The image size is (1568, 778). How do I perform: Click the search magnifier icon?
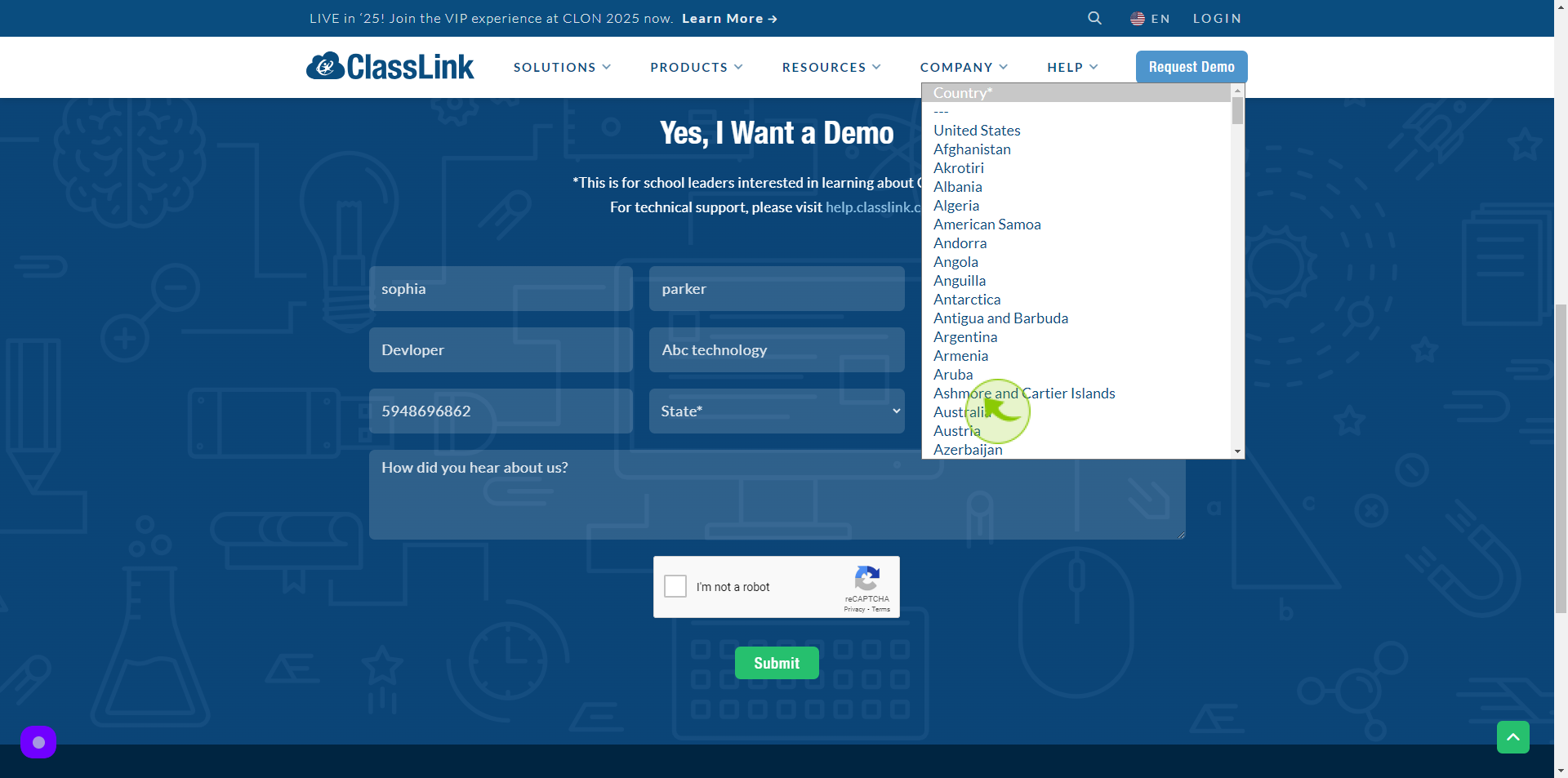(x=1094, y=18)
